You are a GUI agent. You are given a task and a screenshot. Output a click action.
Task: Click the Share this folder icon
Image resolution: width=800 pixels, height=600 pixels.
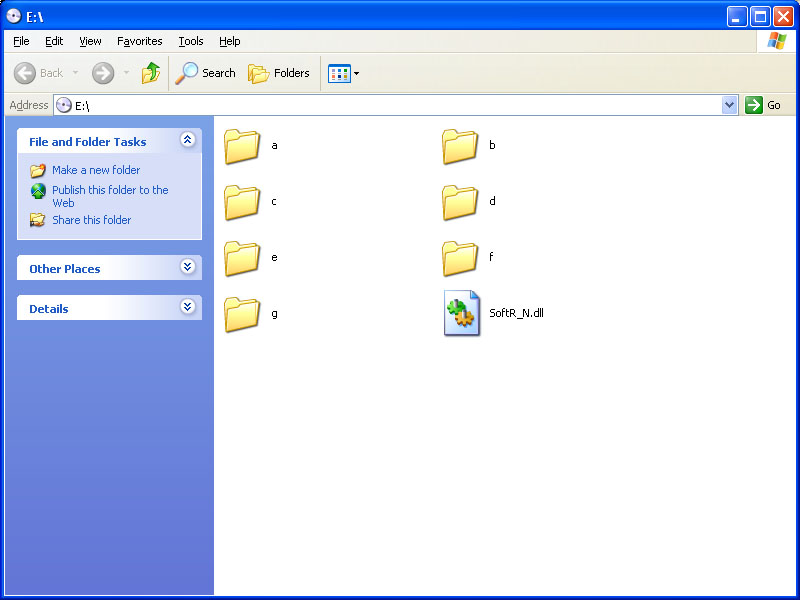point(38,220)
